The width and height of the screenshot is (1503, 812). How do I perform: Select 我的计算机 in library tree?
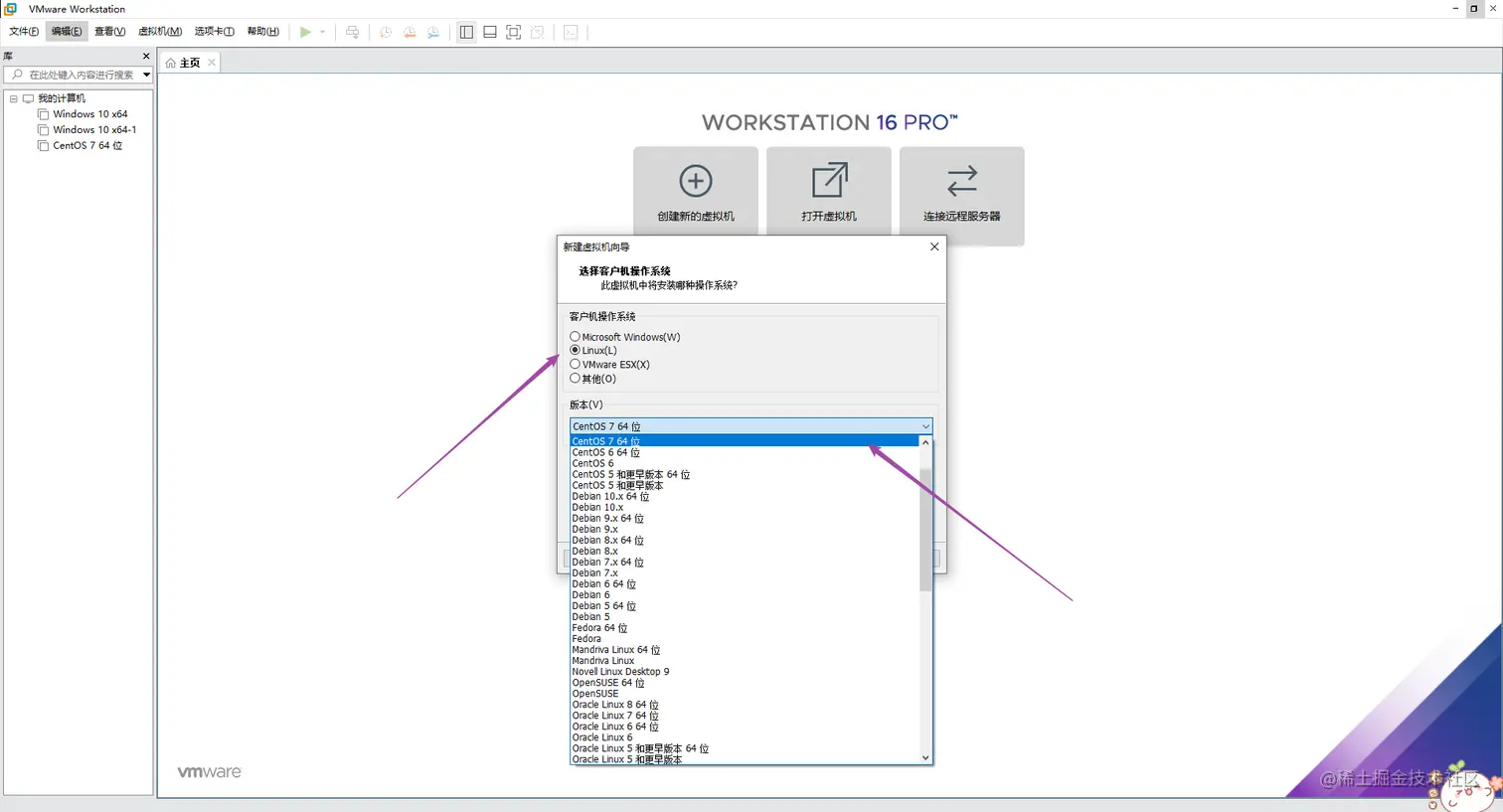62,98
